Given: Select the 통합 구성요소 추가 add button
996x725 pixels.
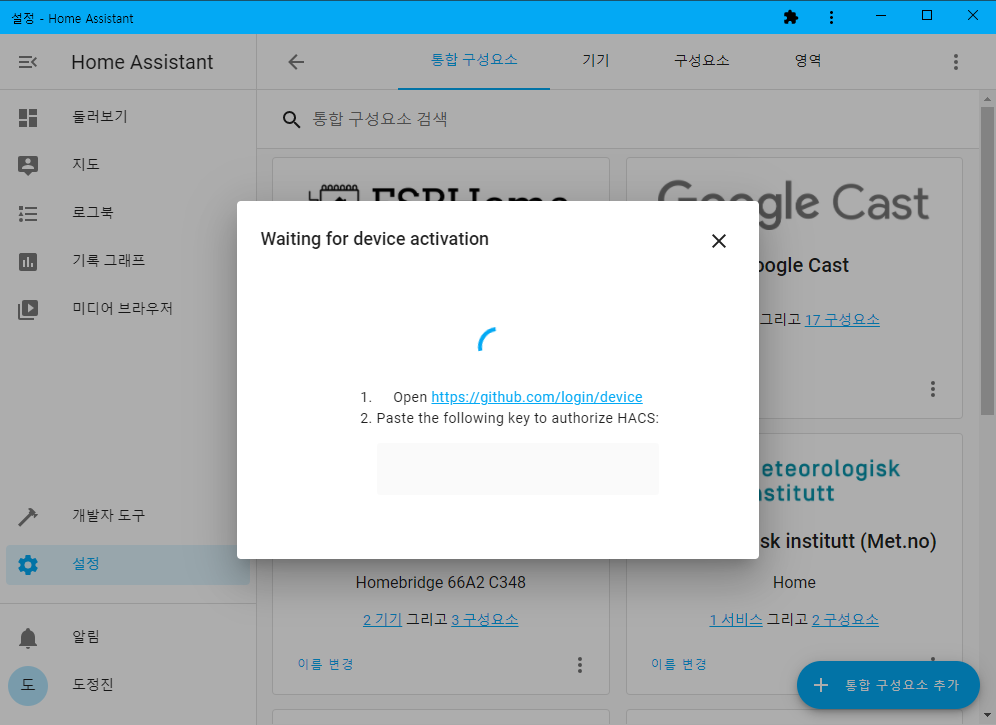Looking at the screenshot, I should coord(888,685).
